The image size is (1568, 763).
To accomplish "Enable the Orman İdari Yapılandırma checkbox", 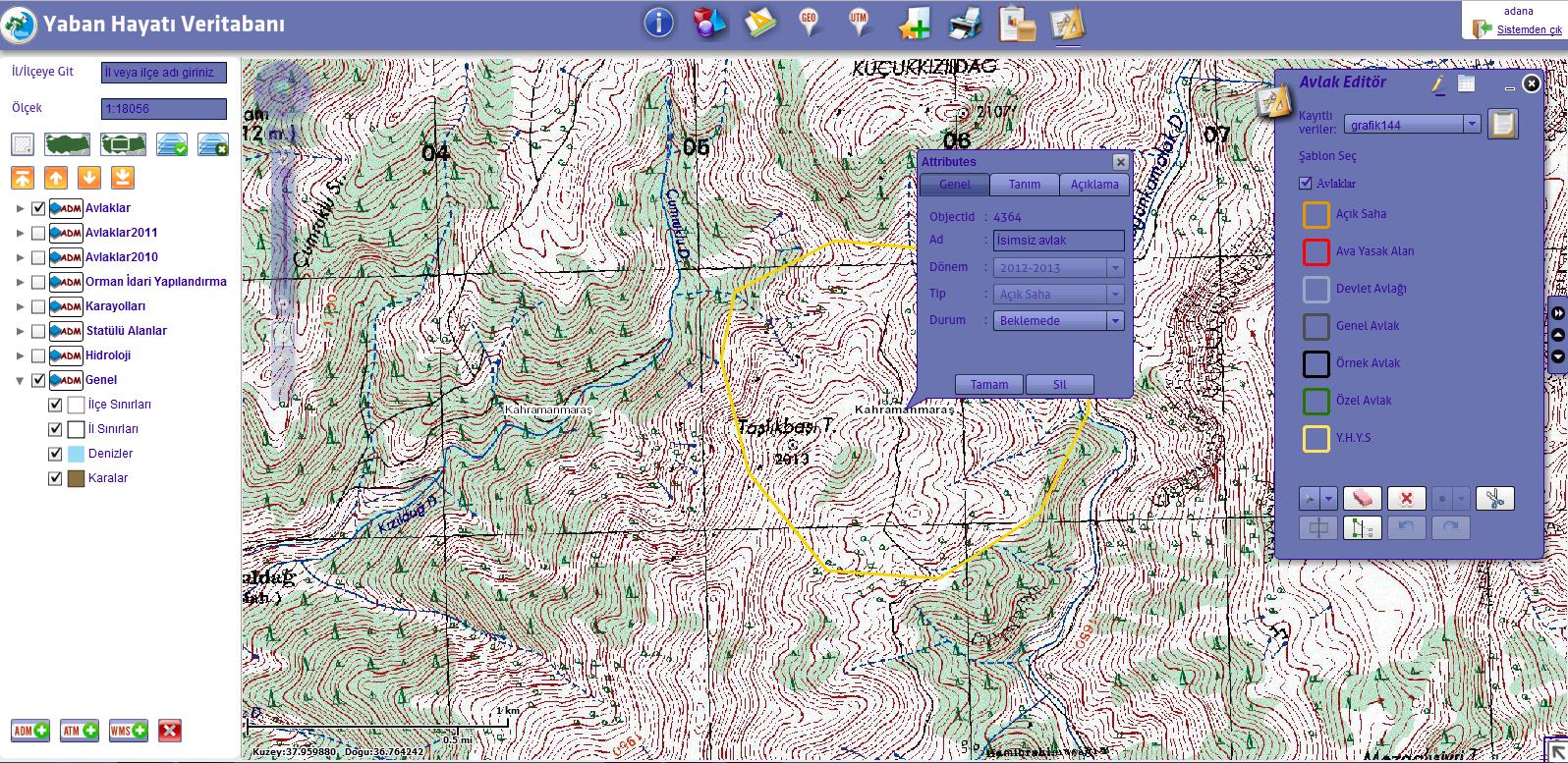I will [38, 282].
